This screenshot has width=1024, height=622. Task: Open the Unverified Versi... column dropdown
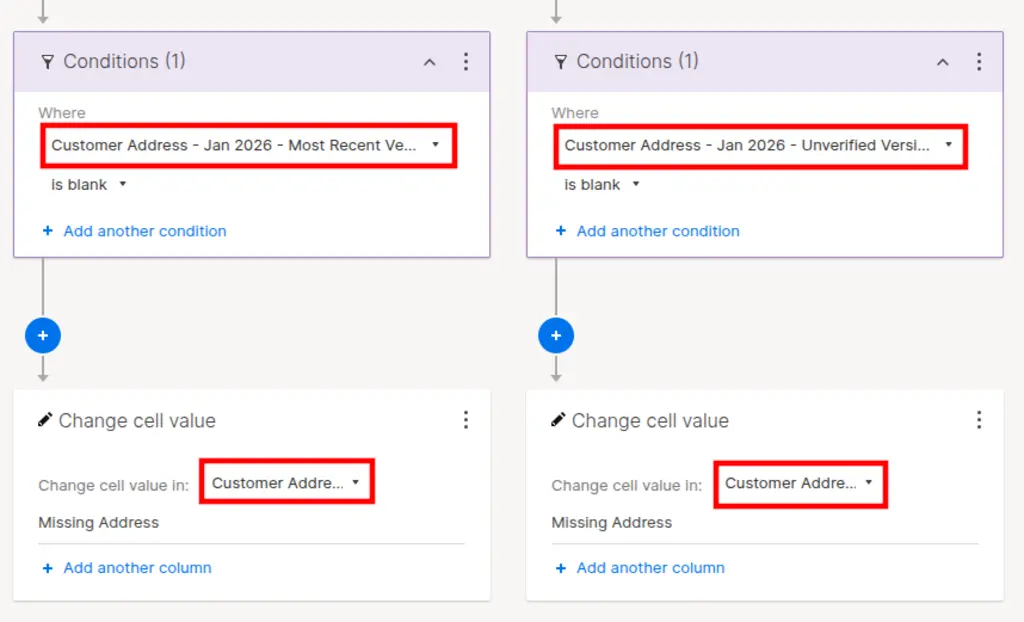761,146
